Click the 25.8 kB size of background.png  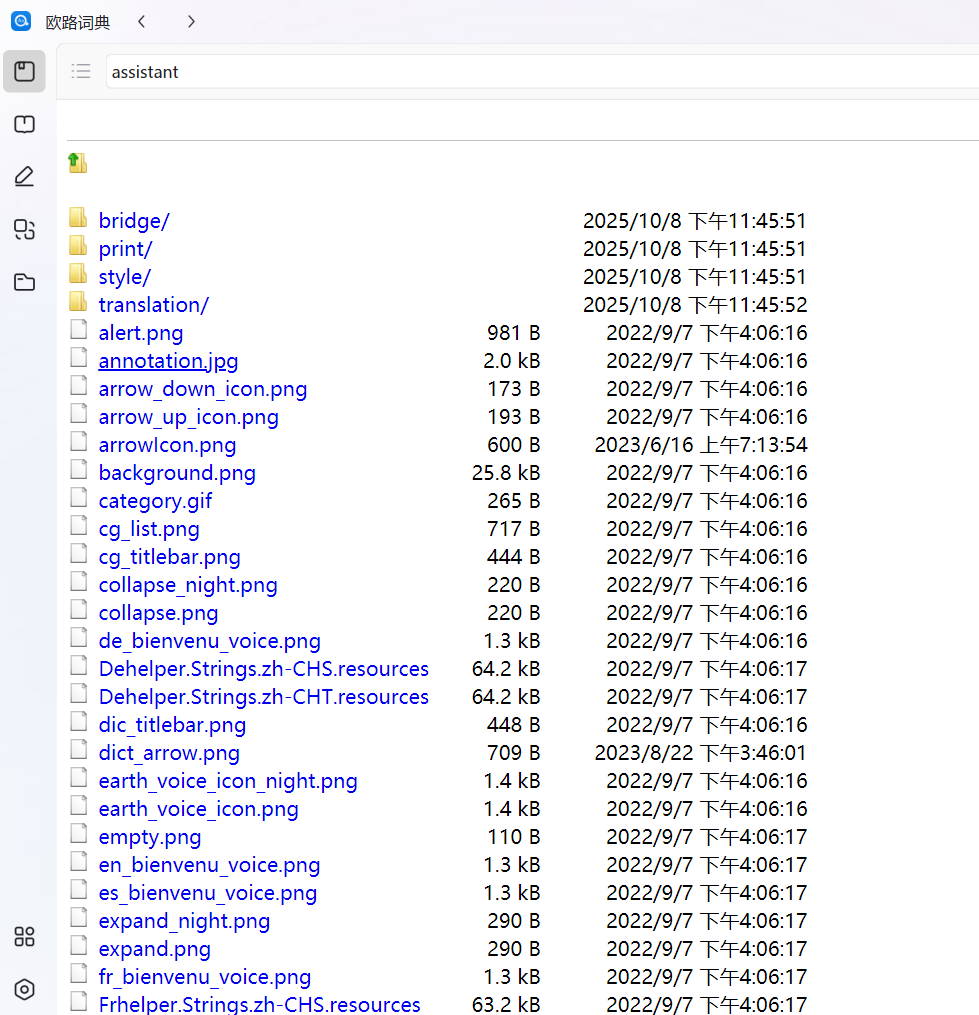pyautogui.click(x=506, y=473)
